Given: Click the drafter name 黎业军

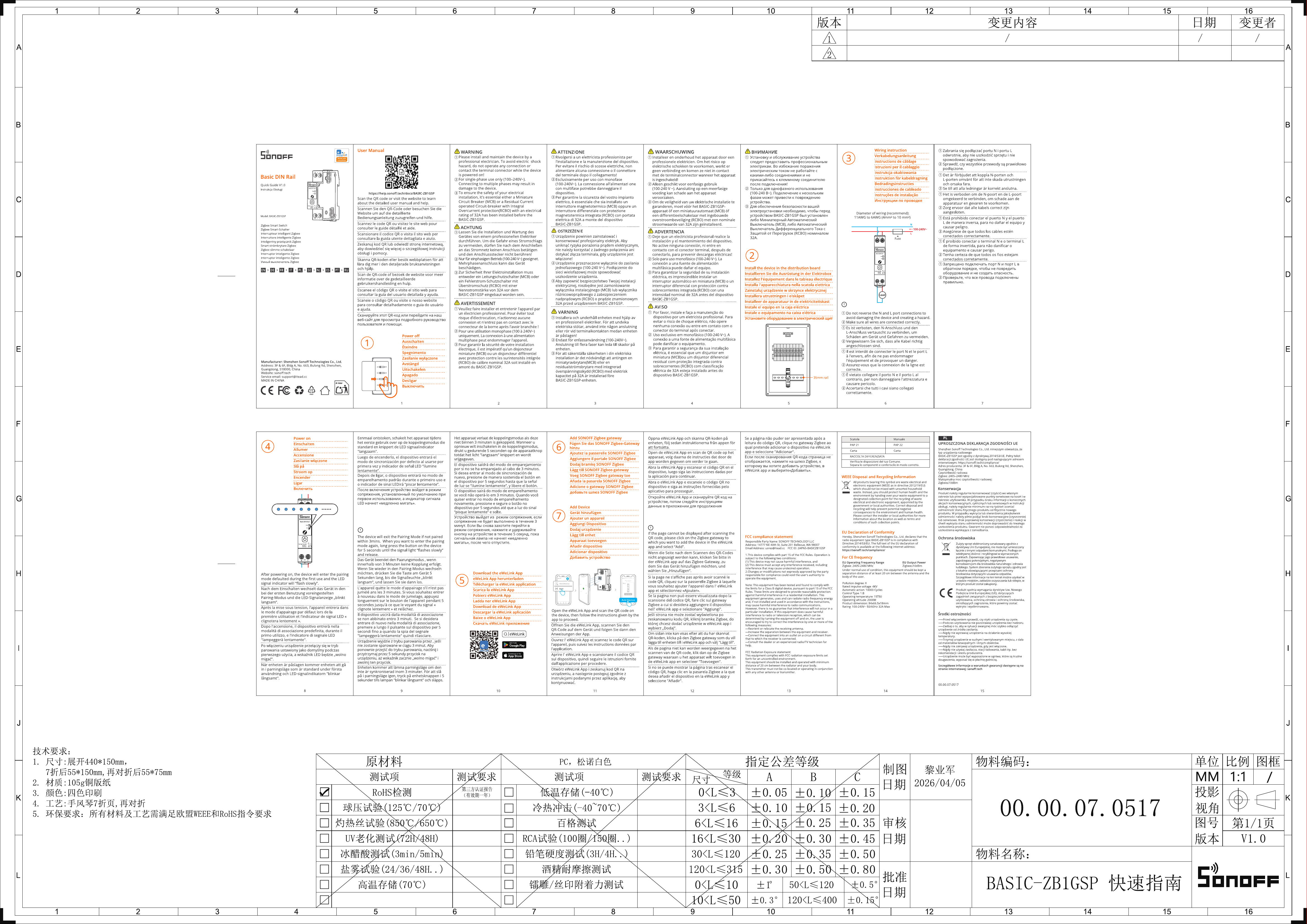Looking at the screenshot, I should point(940,769).
